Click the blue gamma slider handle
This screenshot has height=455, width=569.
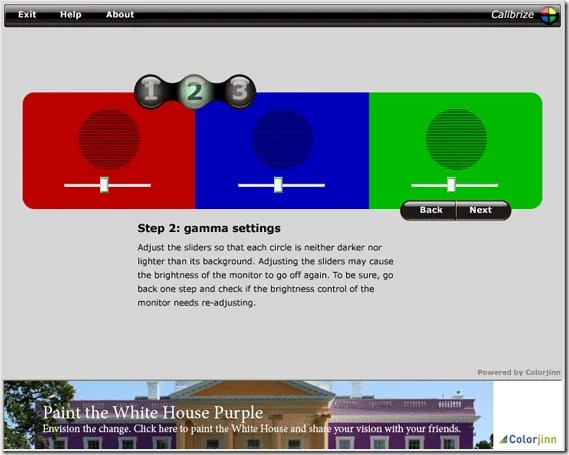tap(278, 185)
